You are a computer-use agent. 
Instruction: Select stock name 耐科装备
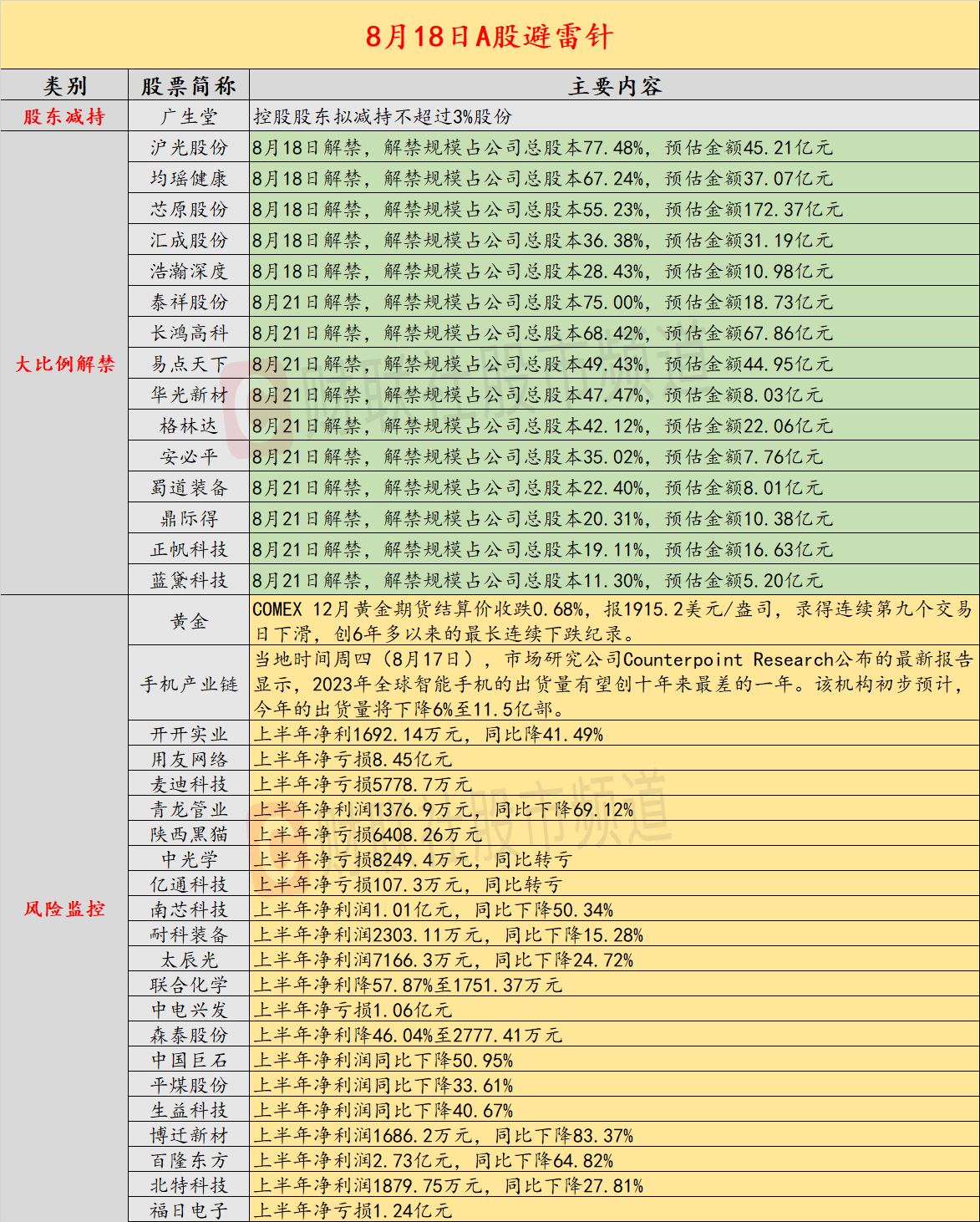click(189, 934)
